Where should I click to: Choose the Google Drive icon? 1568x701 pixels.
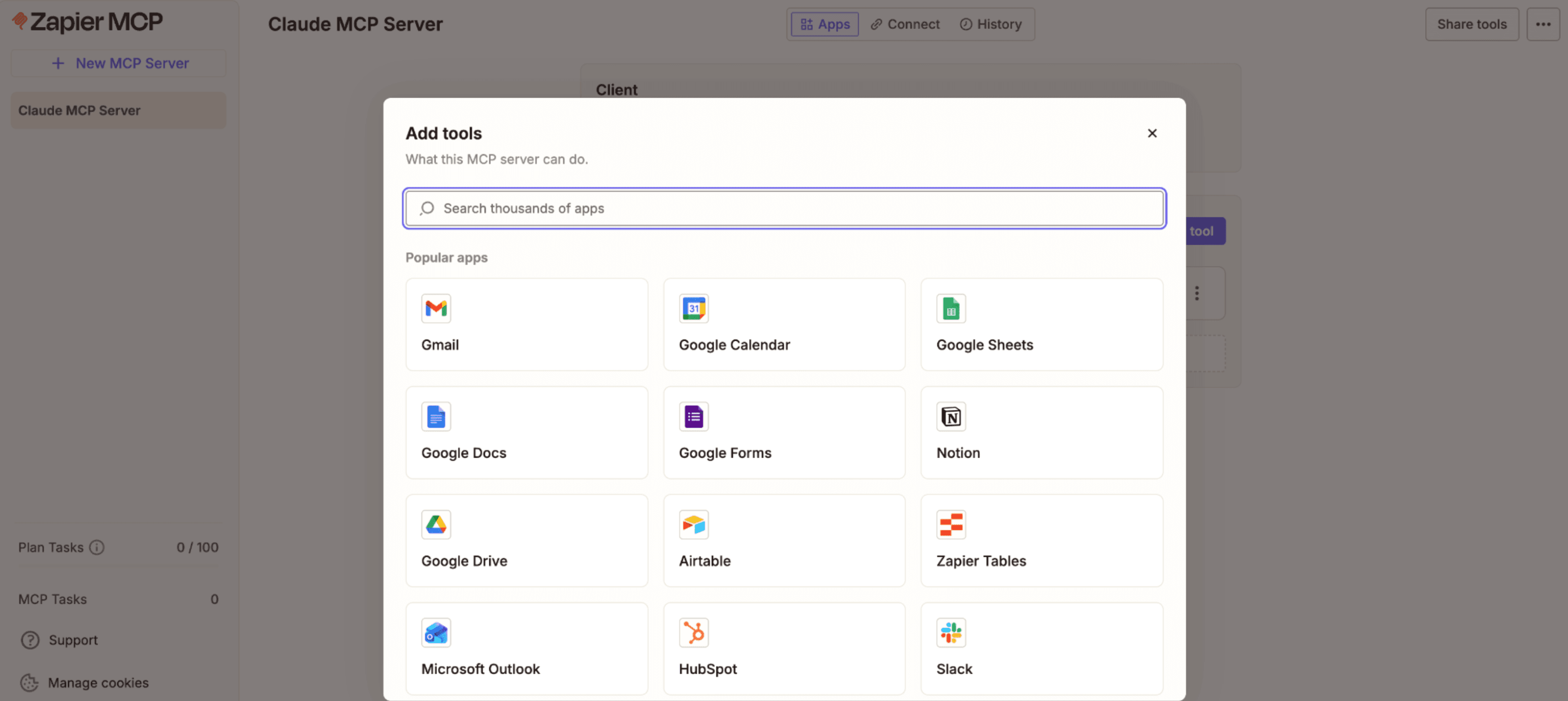coord(436,525)
